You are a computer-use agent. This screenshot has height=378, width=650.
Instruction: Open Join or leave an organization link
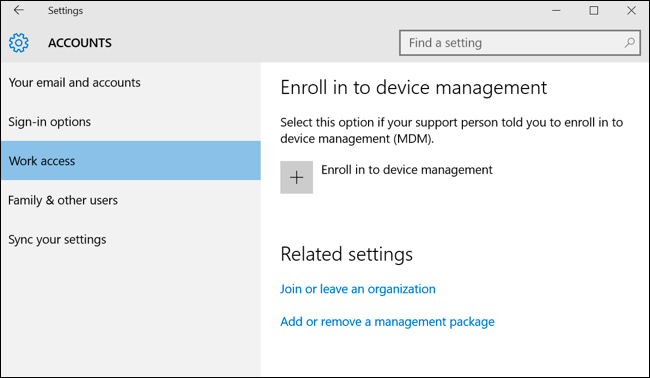[358, 289]
